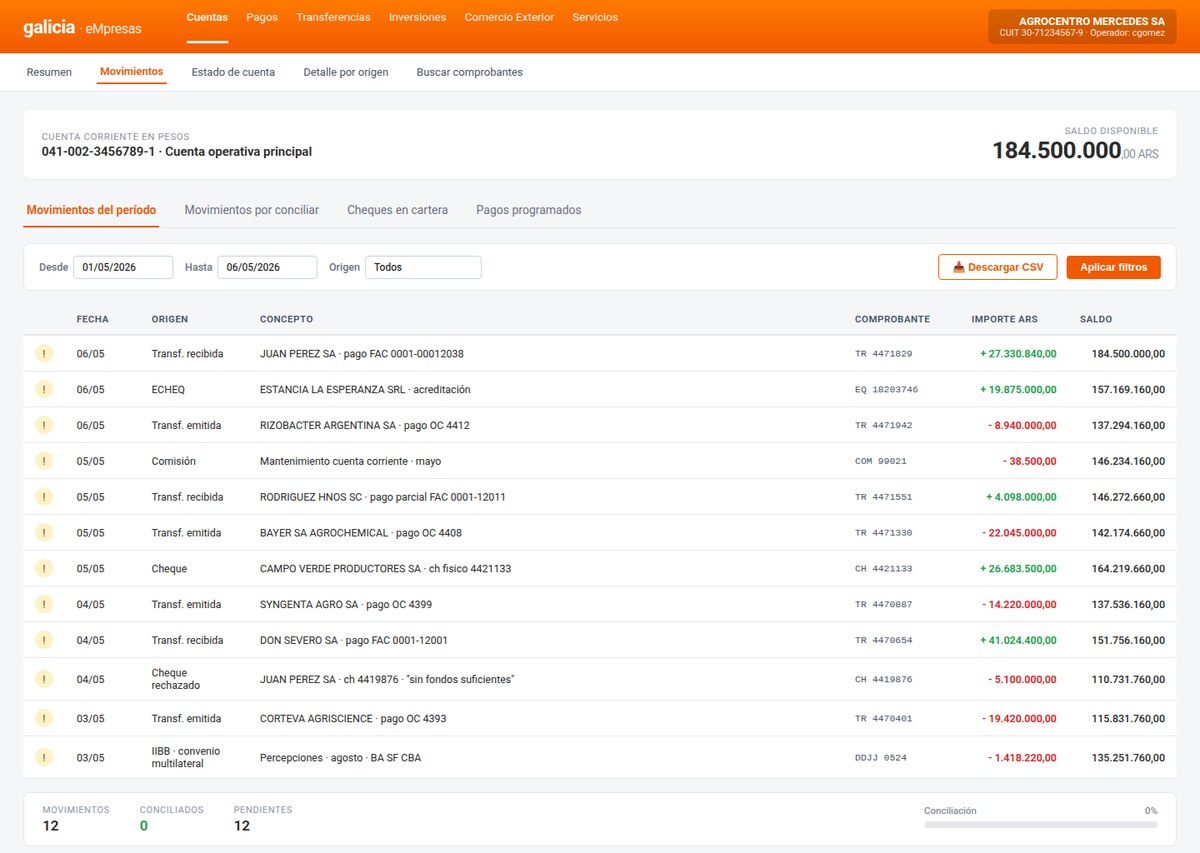Click the concept SYNGENTA AGRO SA pago OC 4399
This screenshot has height=853, width=1200.
click(345, 605)
